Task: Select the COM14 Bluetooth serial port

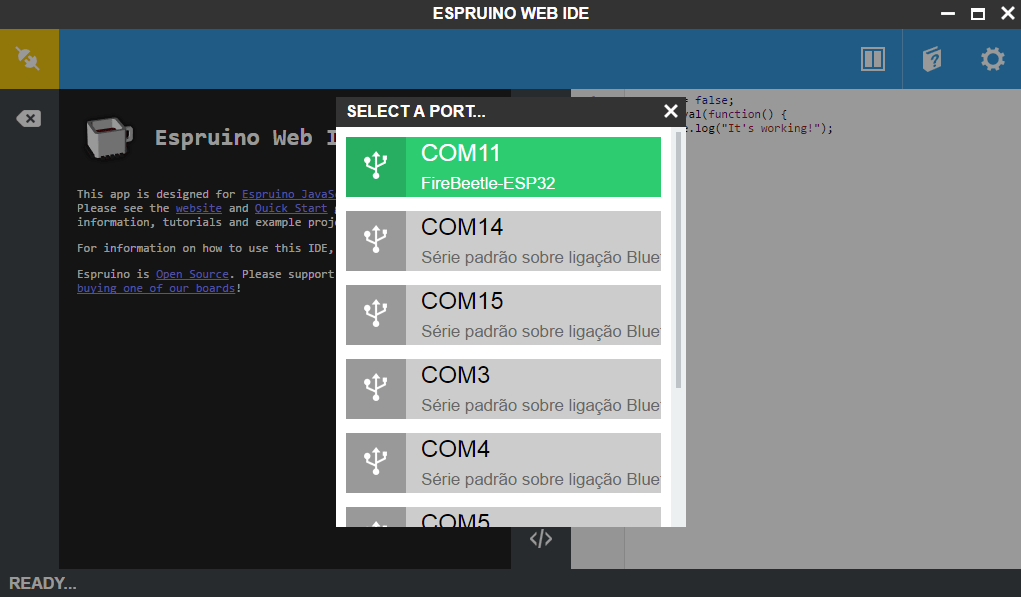Action: tap(503, 240)
